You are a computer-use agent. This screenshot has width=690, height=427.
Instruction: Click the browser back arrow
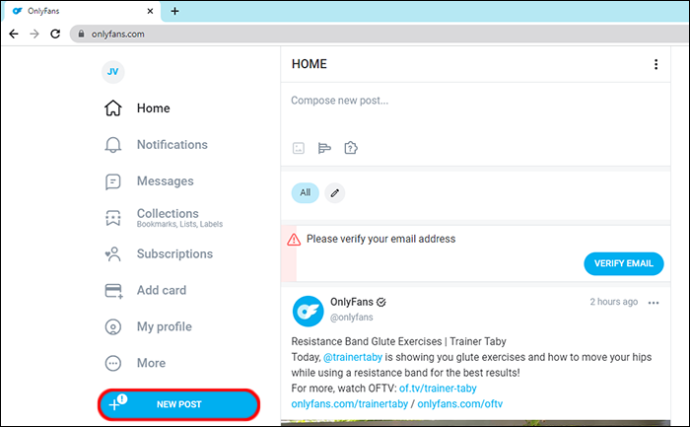click(14, 34)
